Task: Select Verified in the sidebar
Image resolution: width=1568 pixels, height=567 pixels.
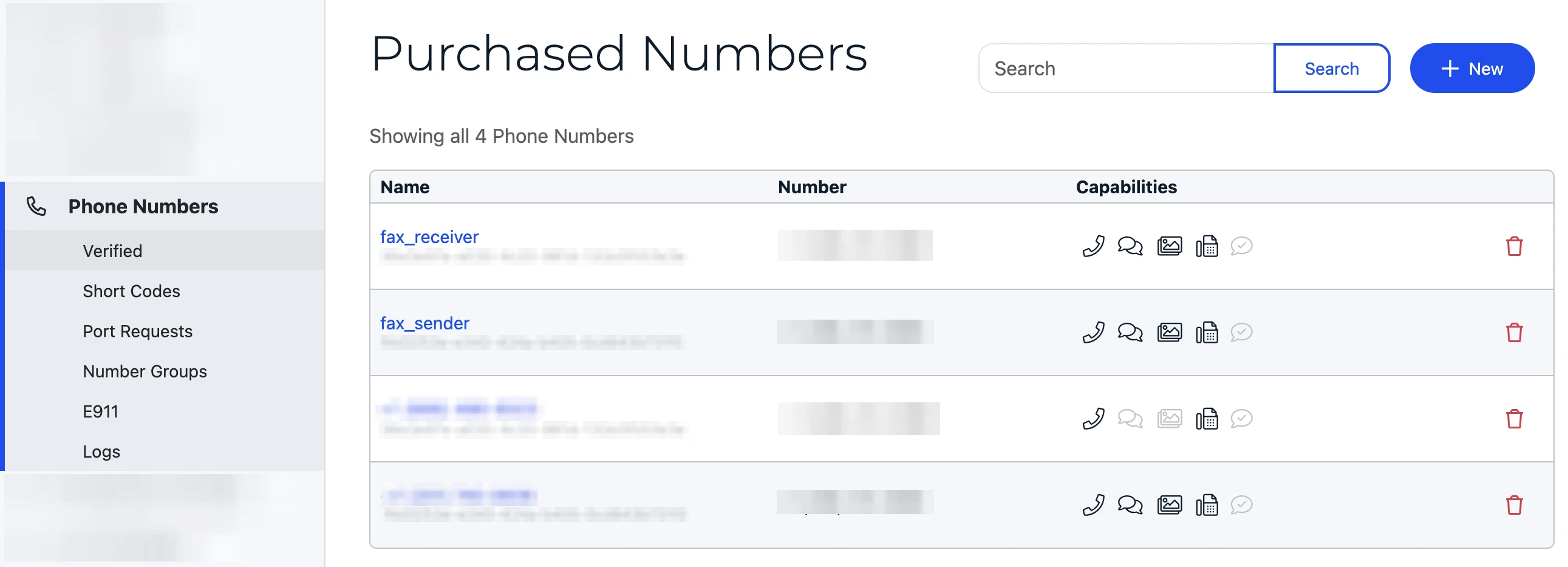Action: point(112,250)
